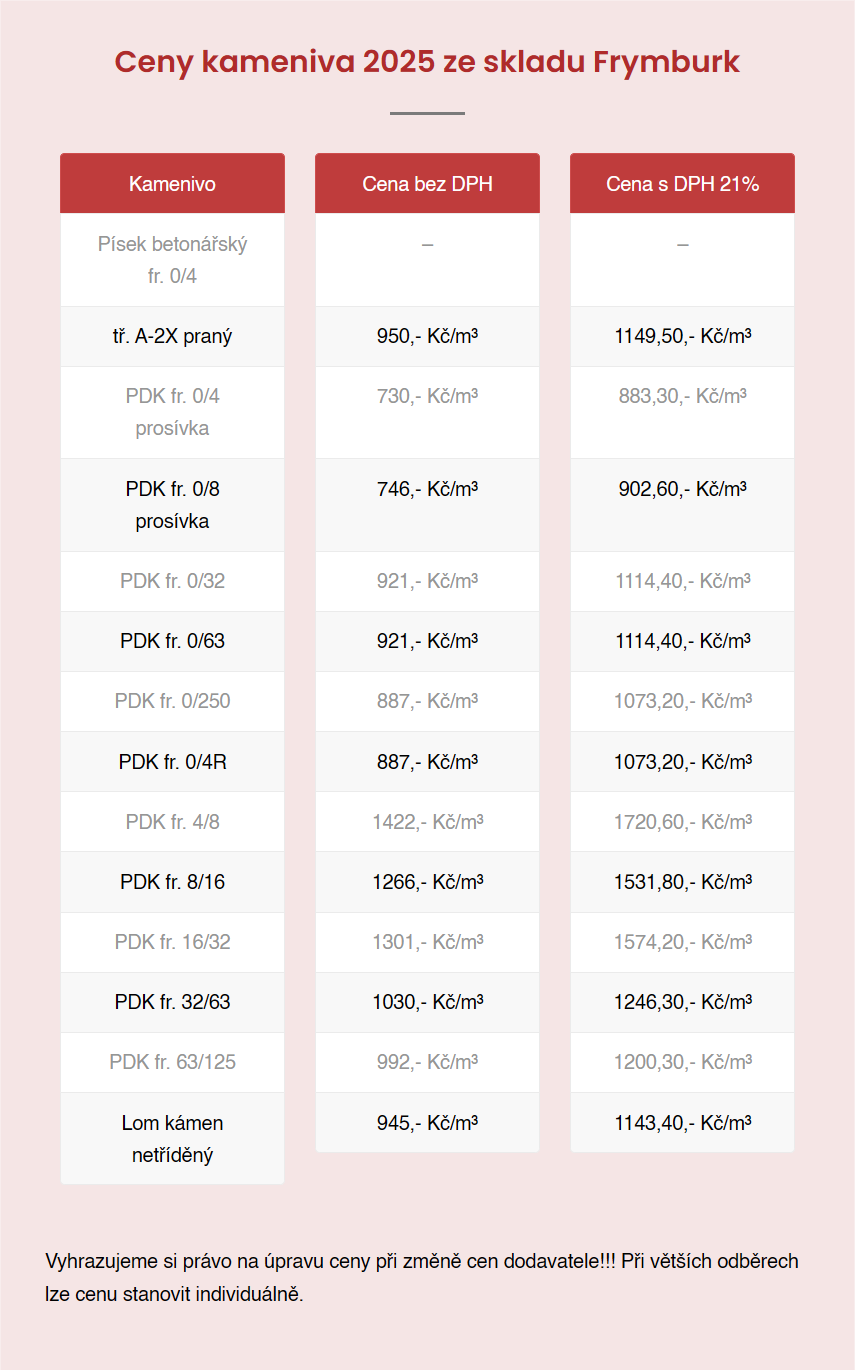Click the PDK fr. 0/4R cell

pos(172,762)
